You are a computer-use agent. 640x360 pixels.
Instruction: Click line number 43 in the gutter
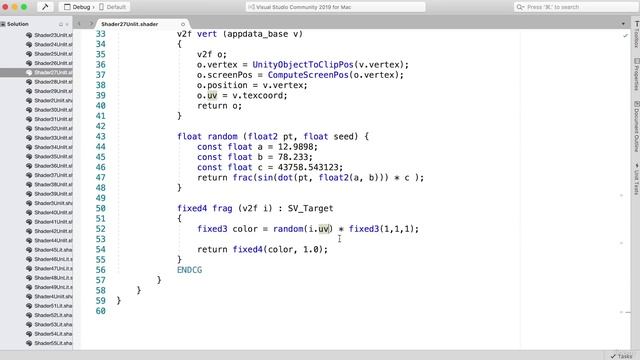click(x=101, y=137)
